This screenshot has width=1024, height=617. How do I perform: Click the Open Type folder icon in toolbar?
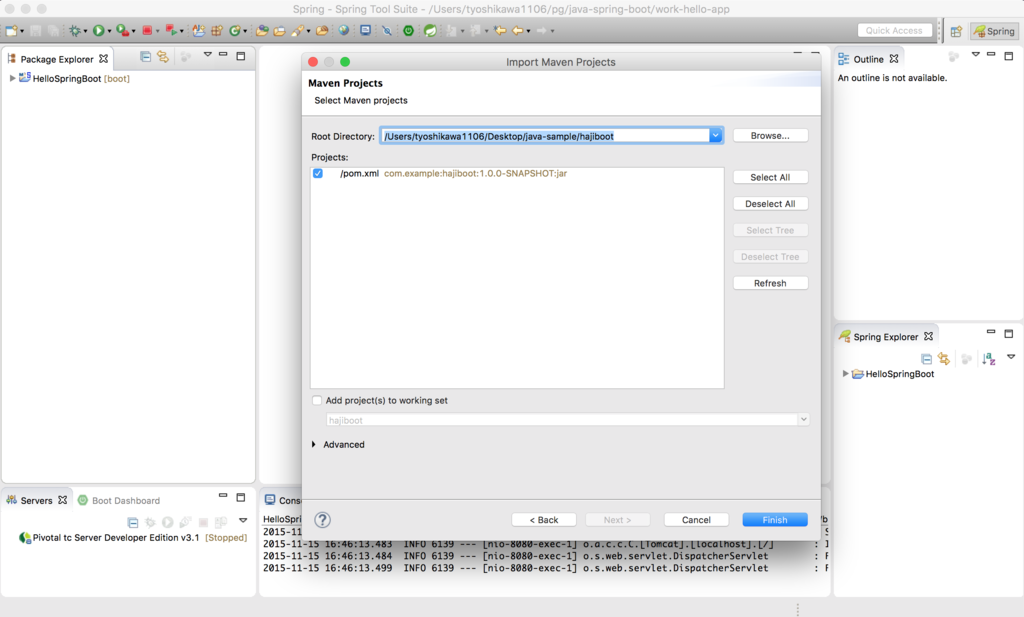(262, 31)
